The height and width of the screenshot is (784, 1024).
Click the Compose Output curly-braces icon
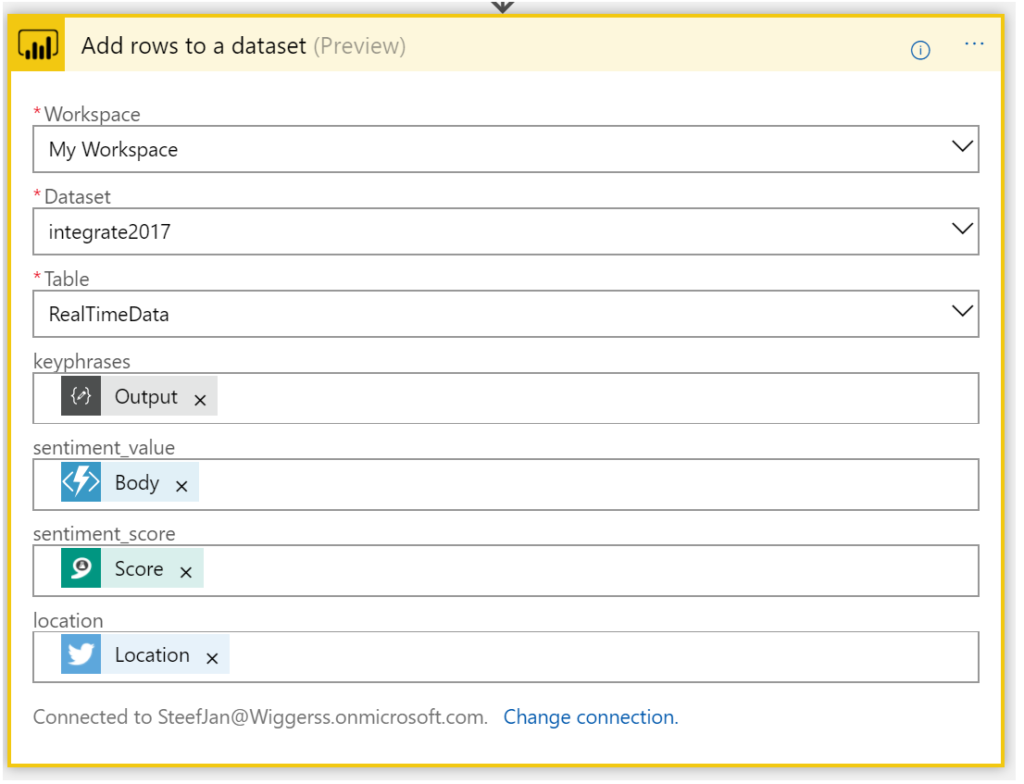point(81,396)
